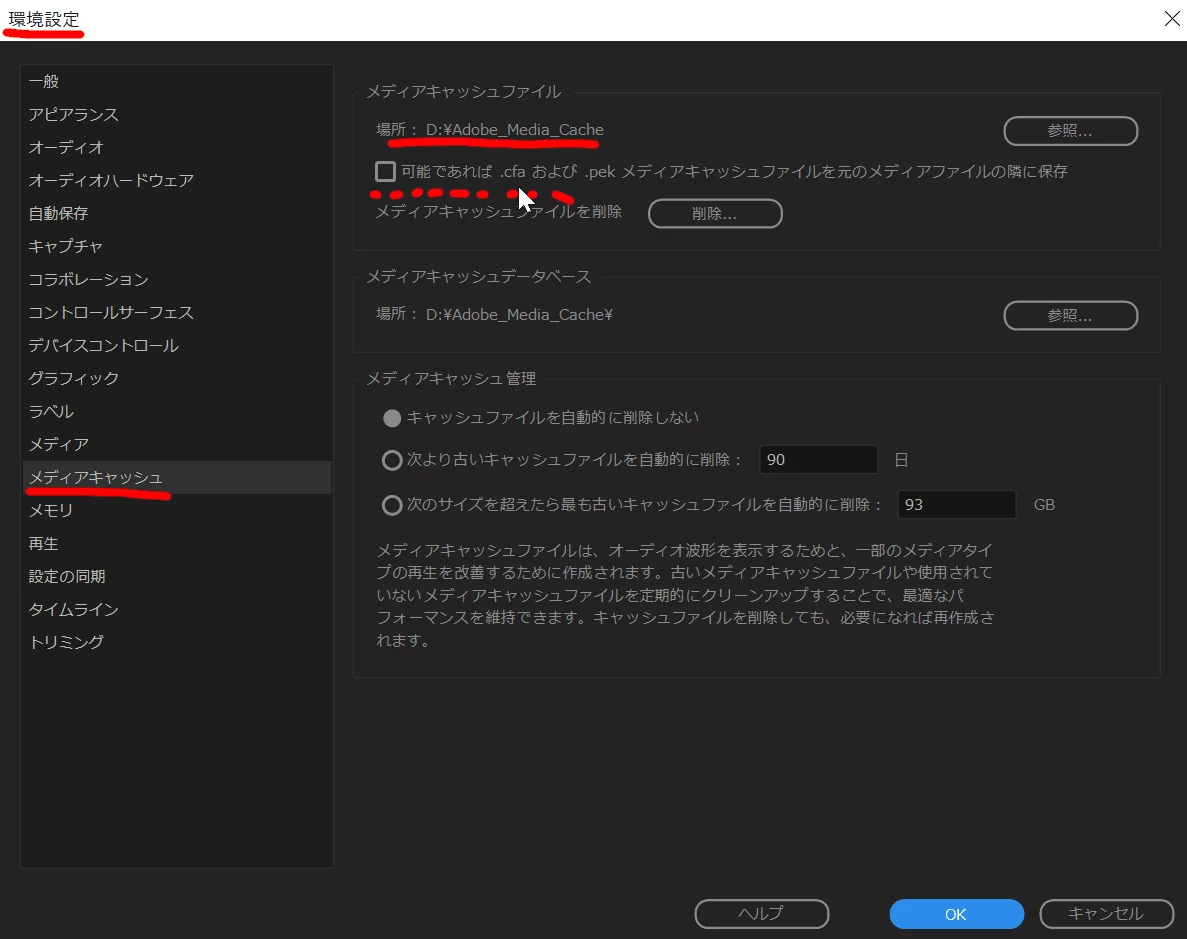The height and width of the screenshot is (939, 1187).
Task: Confirm preferences with OK
Action: point(956,914)
